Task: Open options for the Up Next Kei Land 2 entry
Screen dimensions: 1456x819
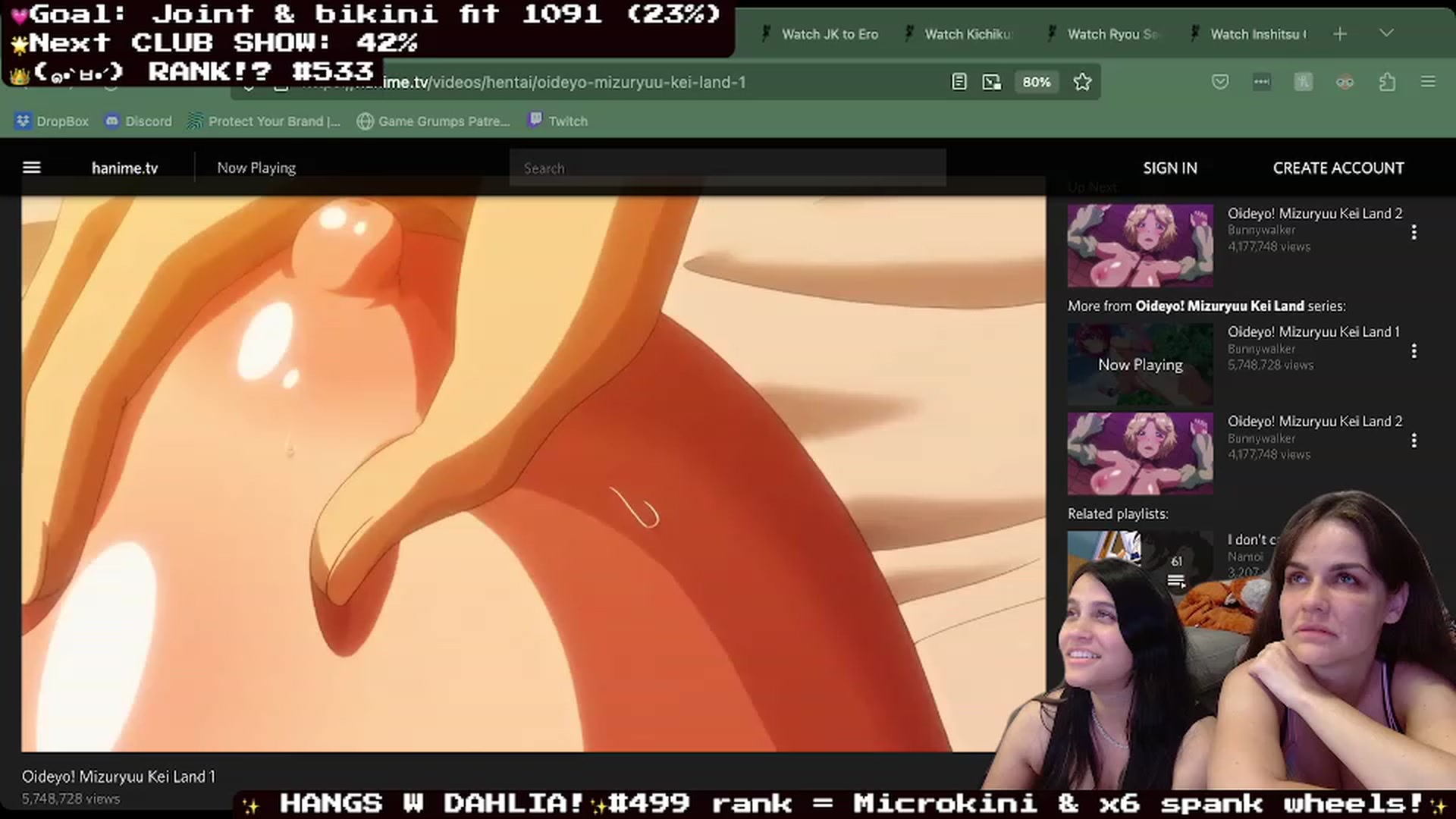Action: point(1414,232)
